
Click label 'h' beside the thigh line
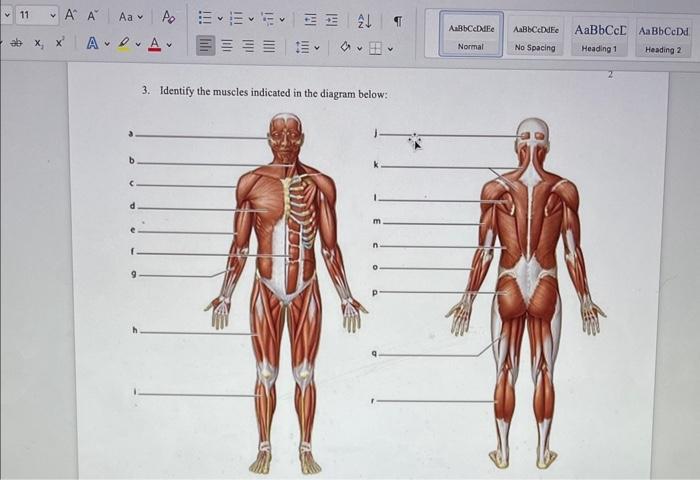[135, 330]
